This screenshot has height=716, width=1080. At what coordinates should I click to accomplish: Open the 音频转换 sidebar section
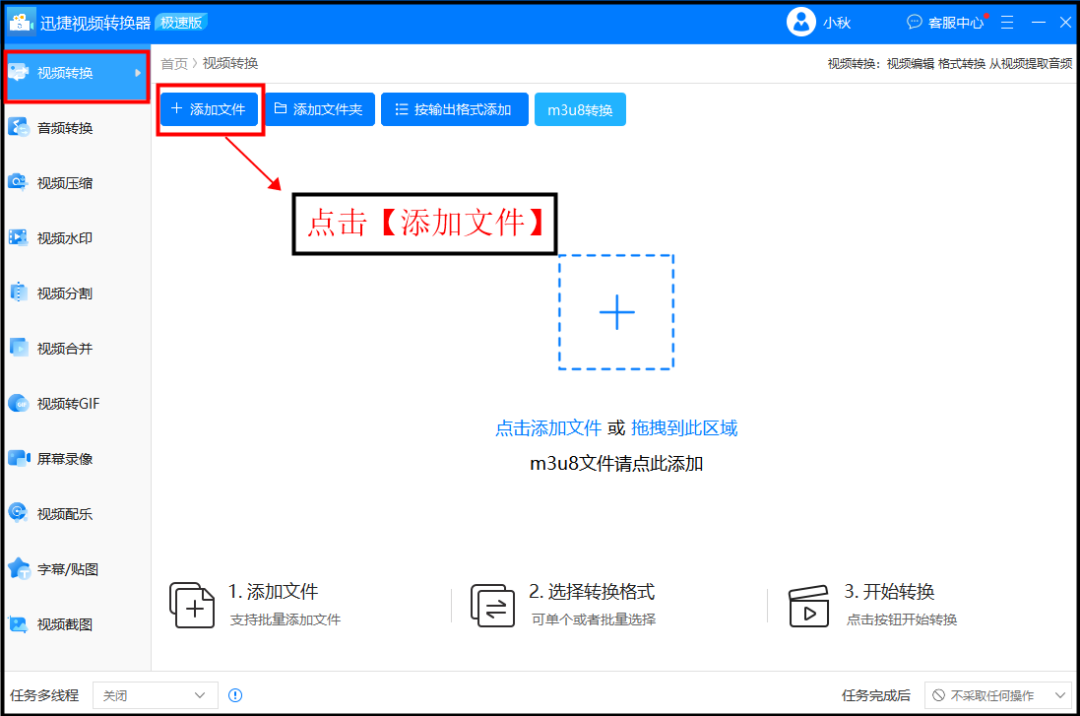click(76, 128)
